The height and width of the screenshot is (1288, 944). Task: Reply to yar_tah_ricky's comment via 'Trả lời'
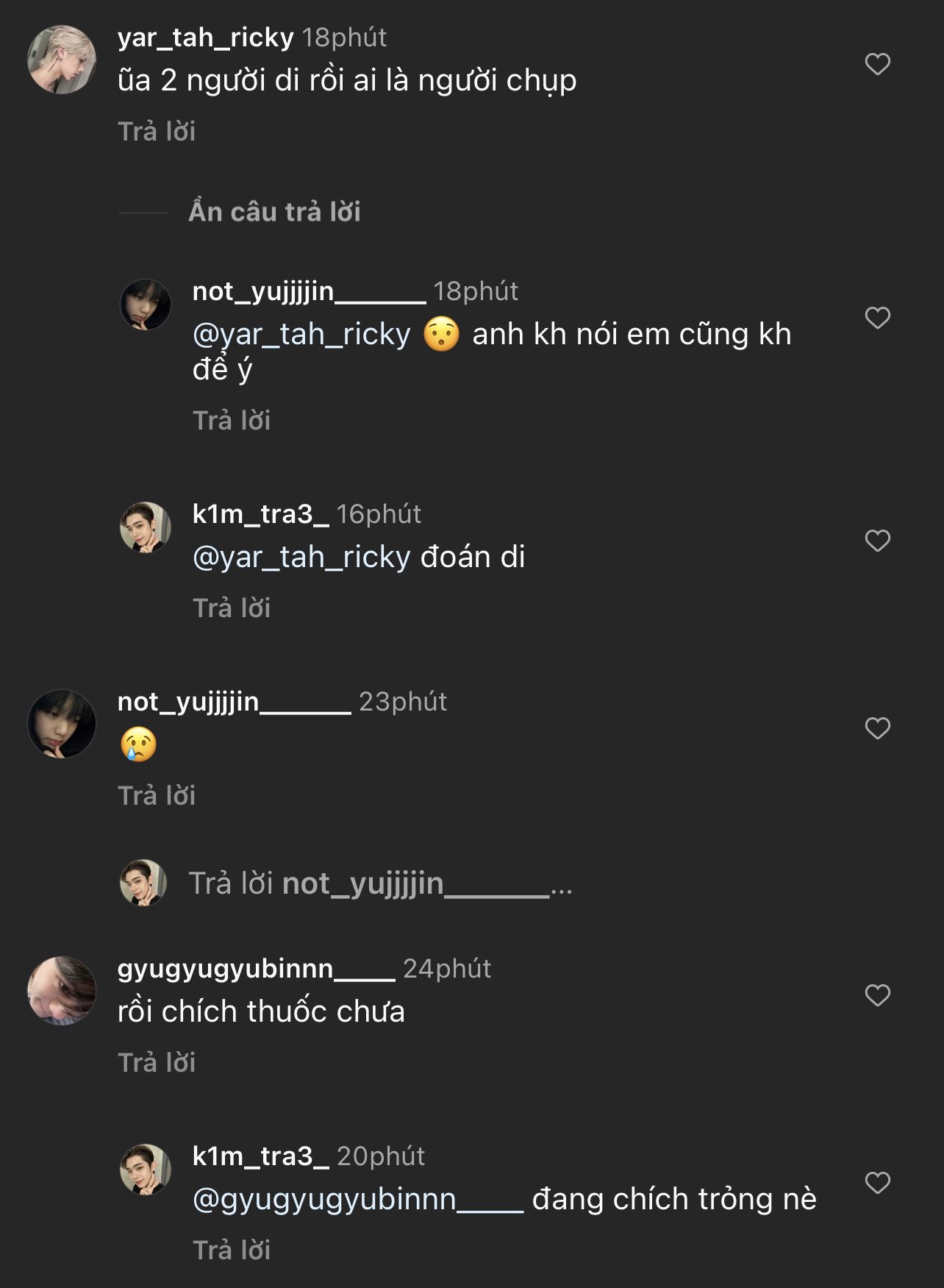pyautogui.click(x=157, y=131)
